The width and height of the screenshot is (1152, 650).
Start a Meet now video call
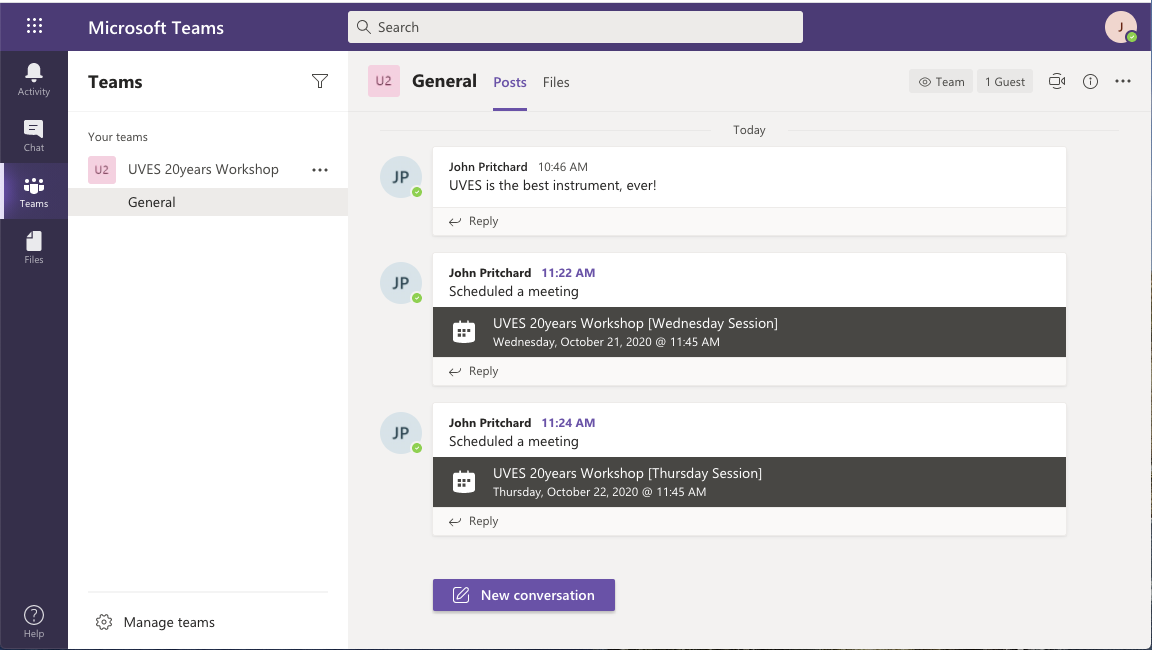point(1056,82)
